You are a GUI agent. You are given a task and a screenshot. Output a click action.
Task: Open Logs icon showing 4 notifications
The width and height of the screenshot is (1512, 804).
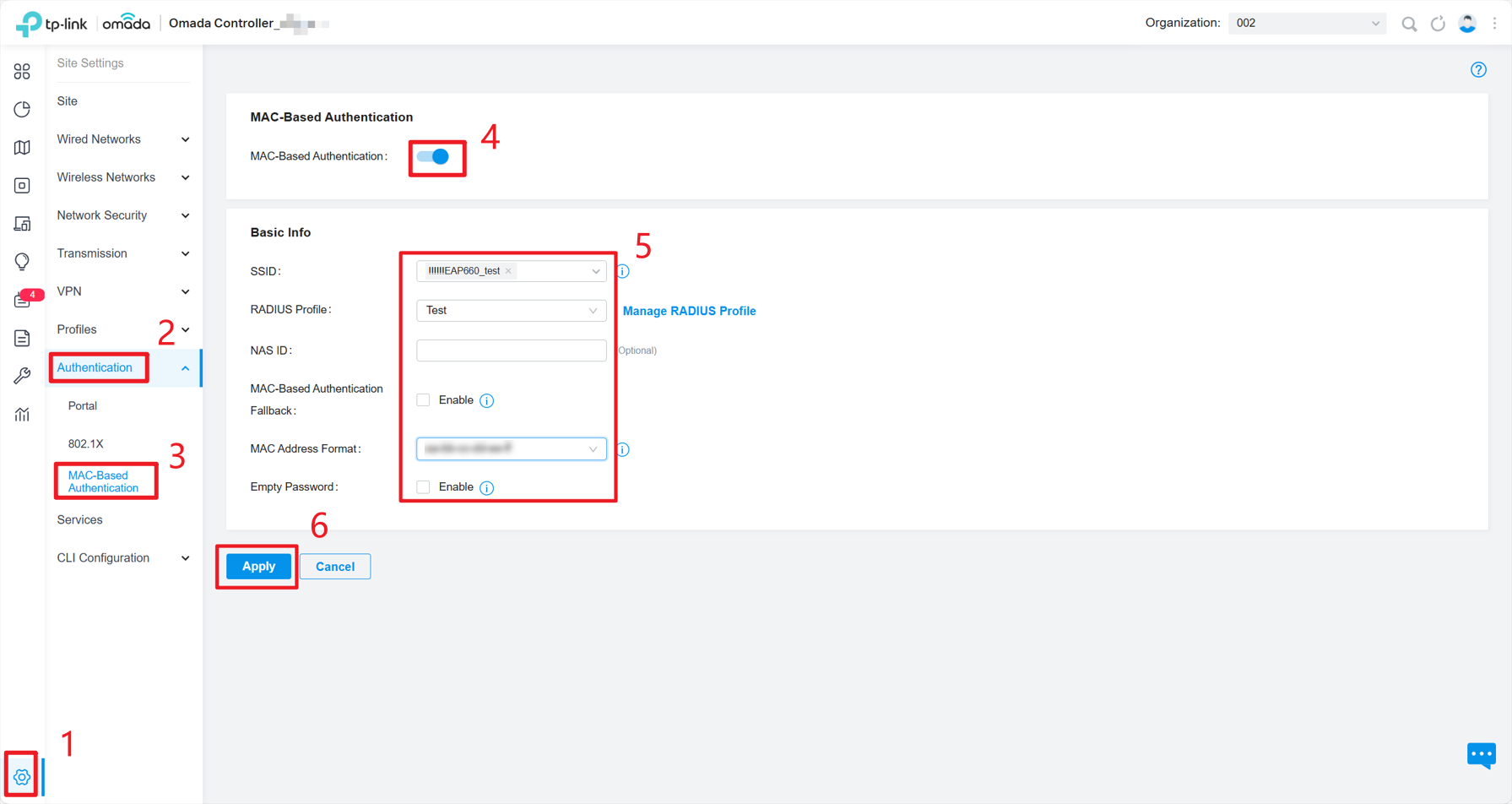point(22,299)
